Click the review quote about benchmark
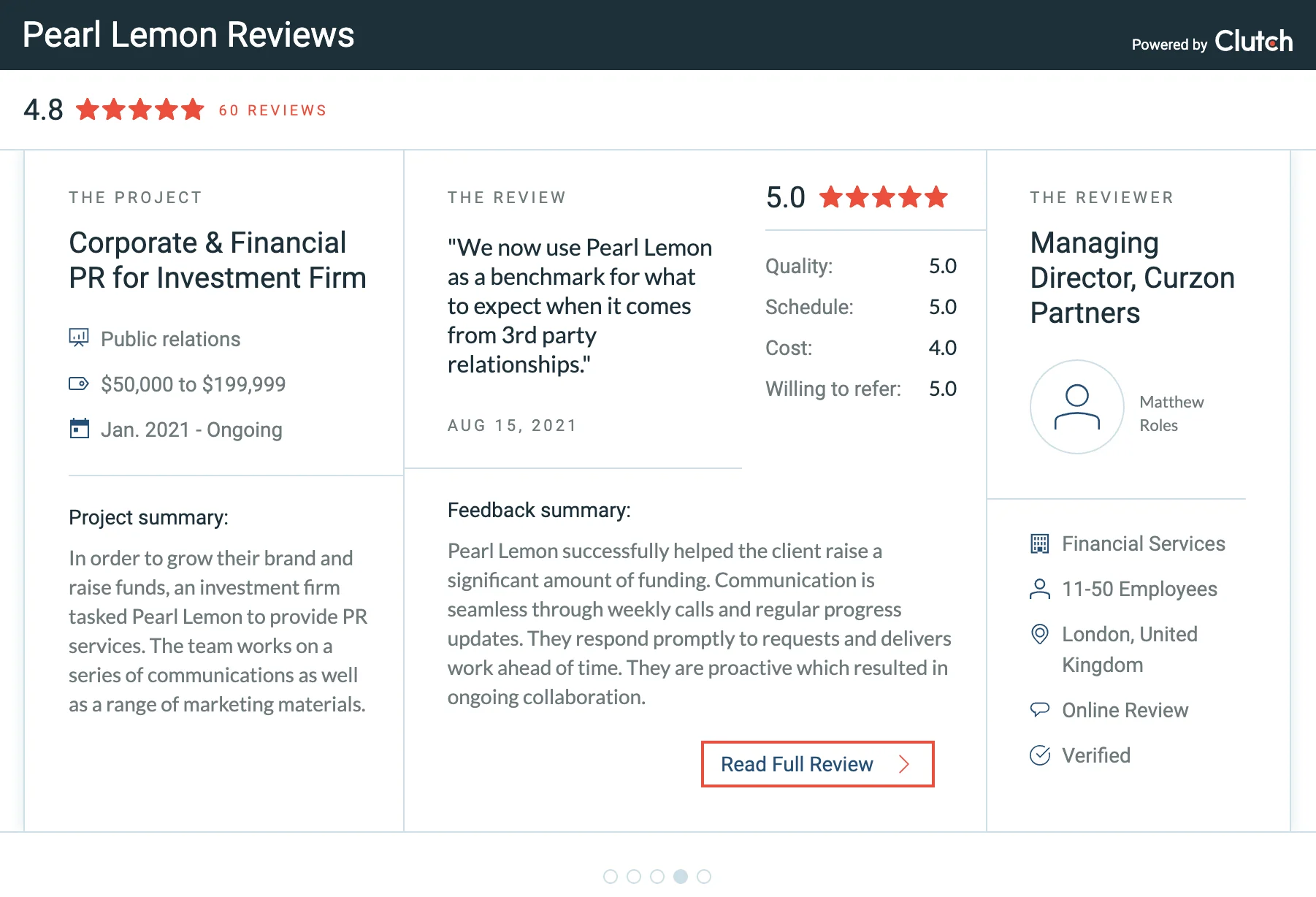Viewport: 1316px width, 897px height. click(580, 306)
